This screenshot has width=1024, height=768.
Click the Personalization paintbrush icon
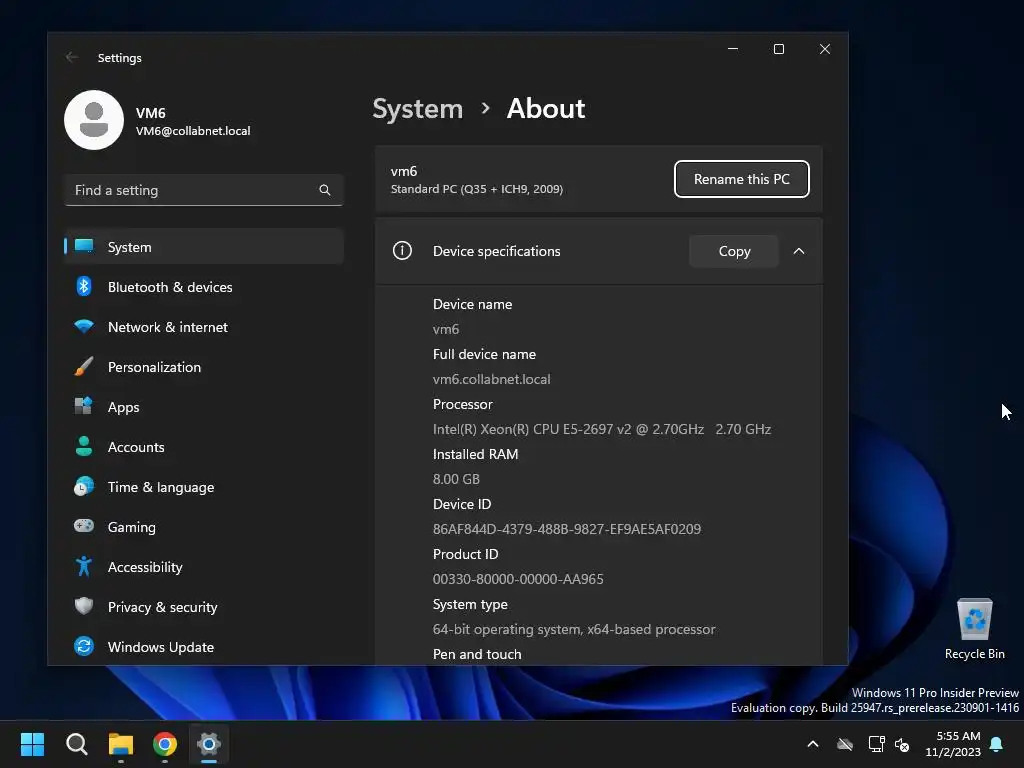[84, 367]
